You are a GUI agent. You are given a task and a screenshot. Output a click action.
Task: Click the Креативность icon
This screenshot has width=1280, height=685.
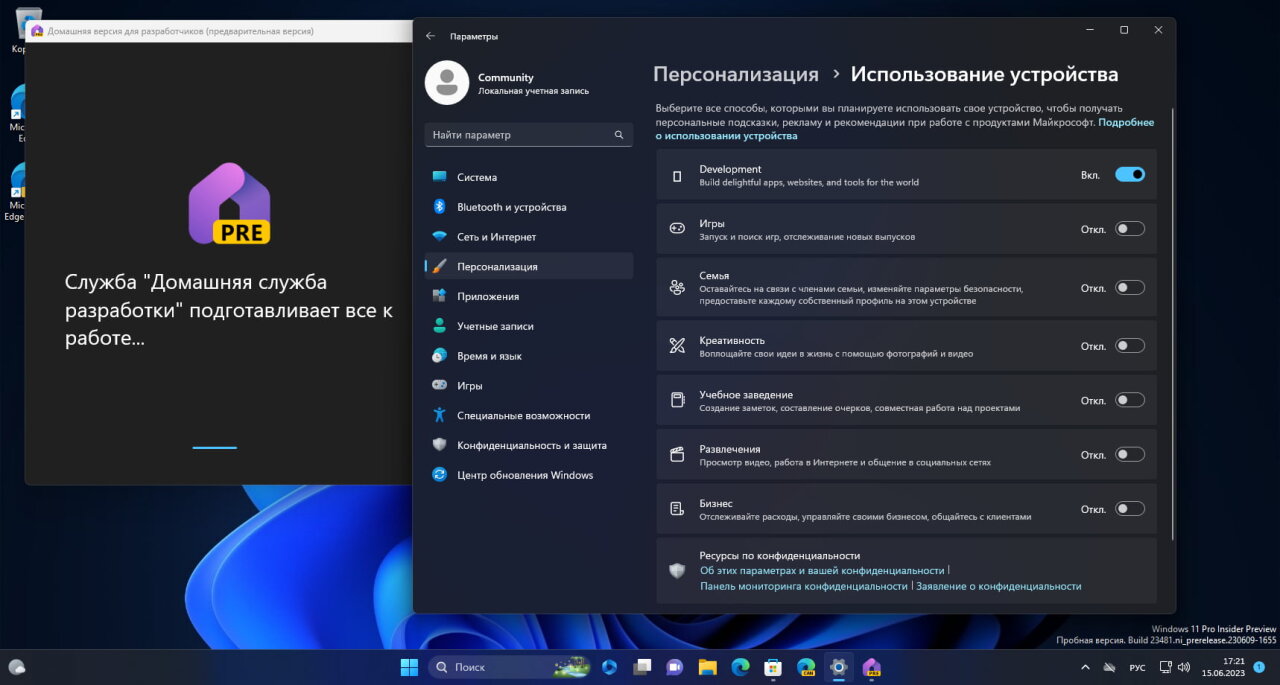pos(677,346)
